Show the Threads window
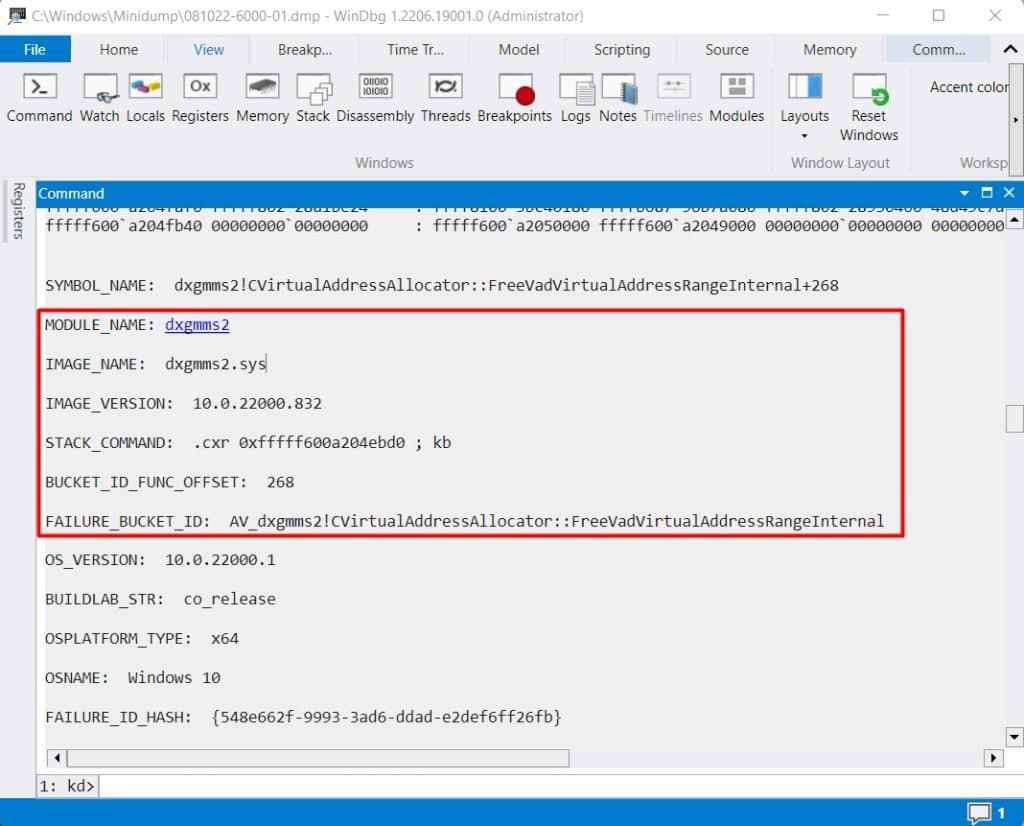 point(445,97)
